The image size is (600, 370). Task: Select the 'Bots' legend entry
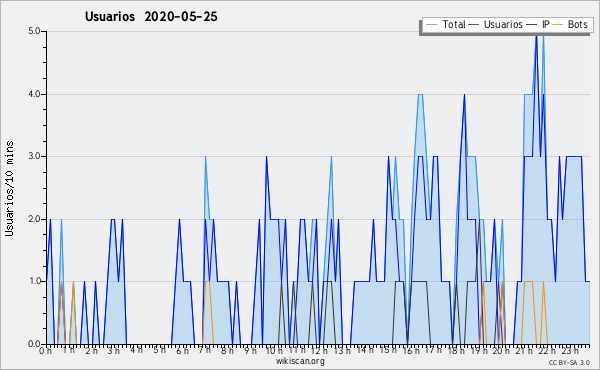pyautogui.click(x=577, y=24)
